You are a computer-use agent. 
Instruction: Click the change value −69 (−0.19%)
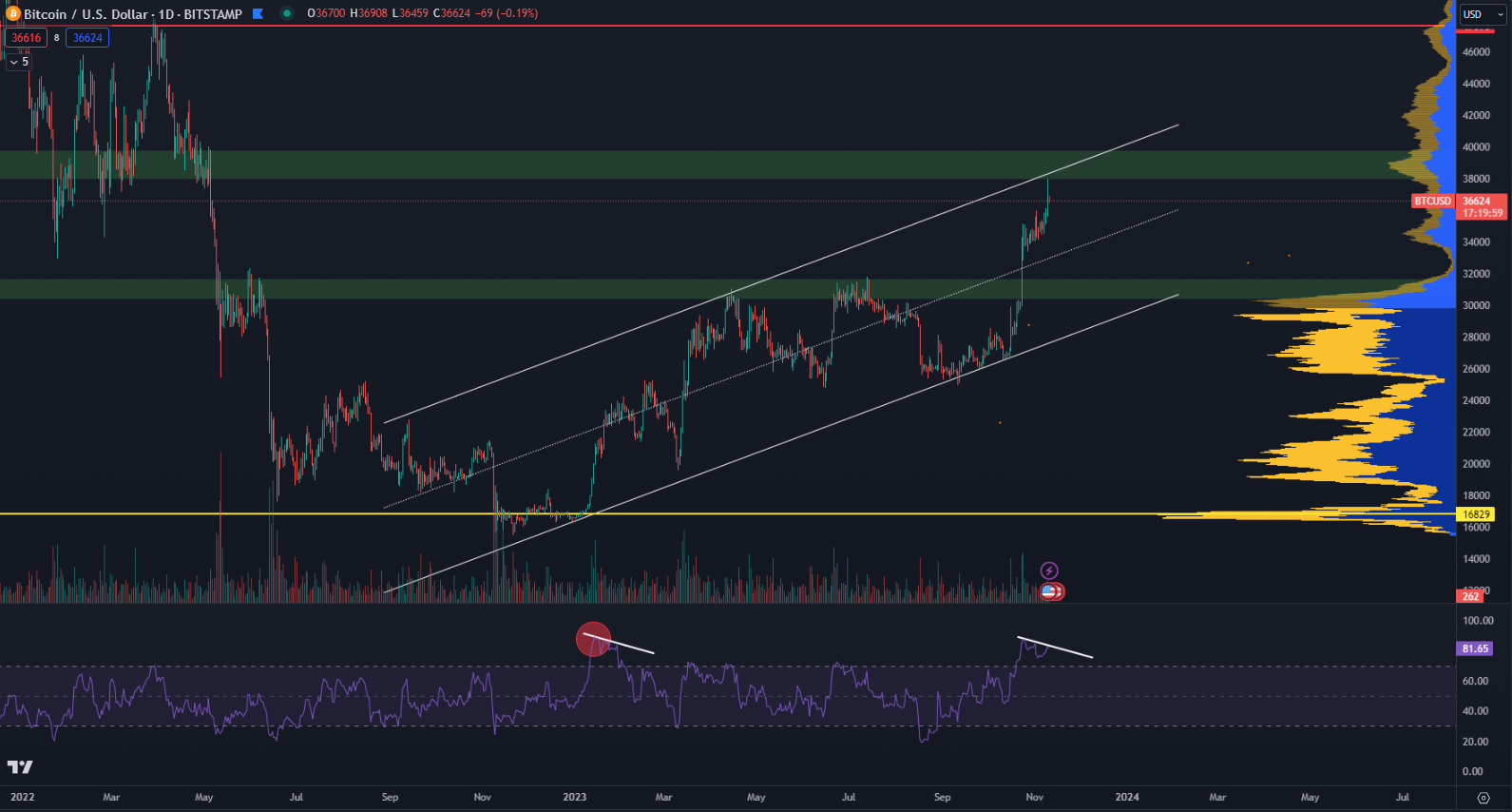point(506,13)
